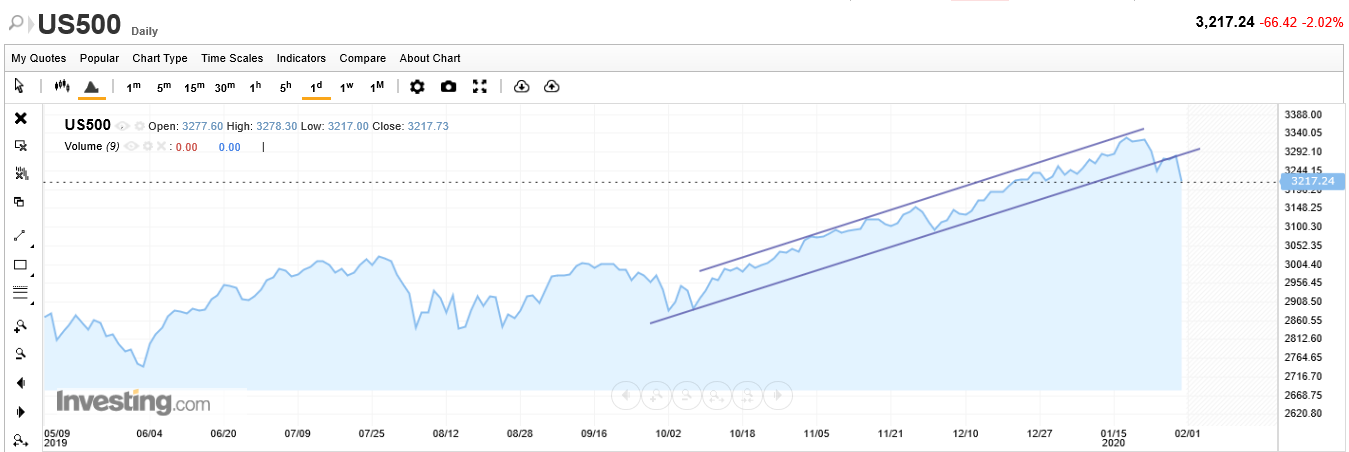1349x452 pixels.
Task: Select the 1w weekly timeframe
Action: (347, 87)
